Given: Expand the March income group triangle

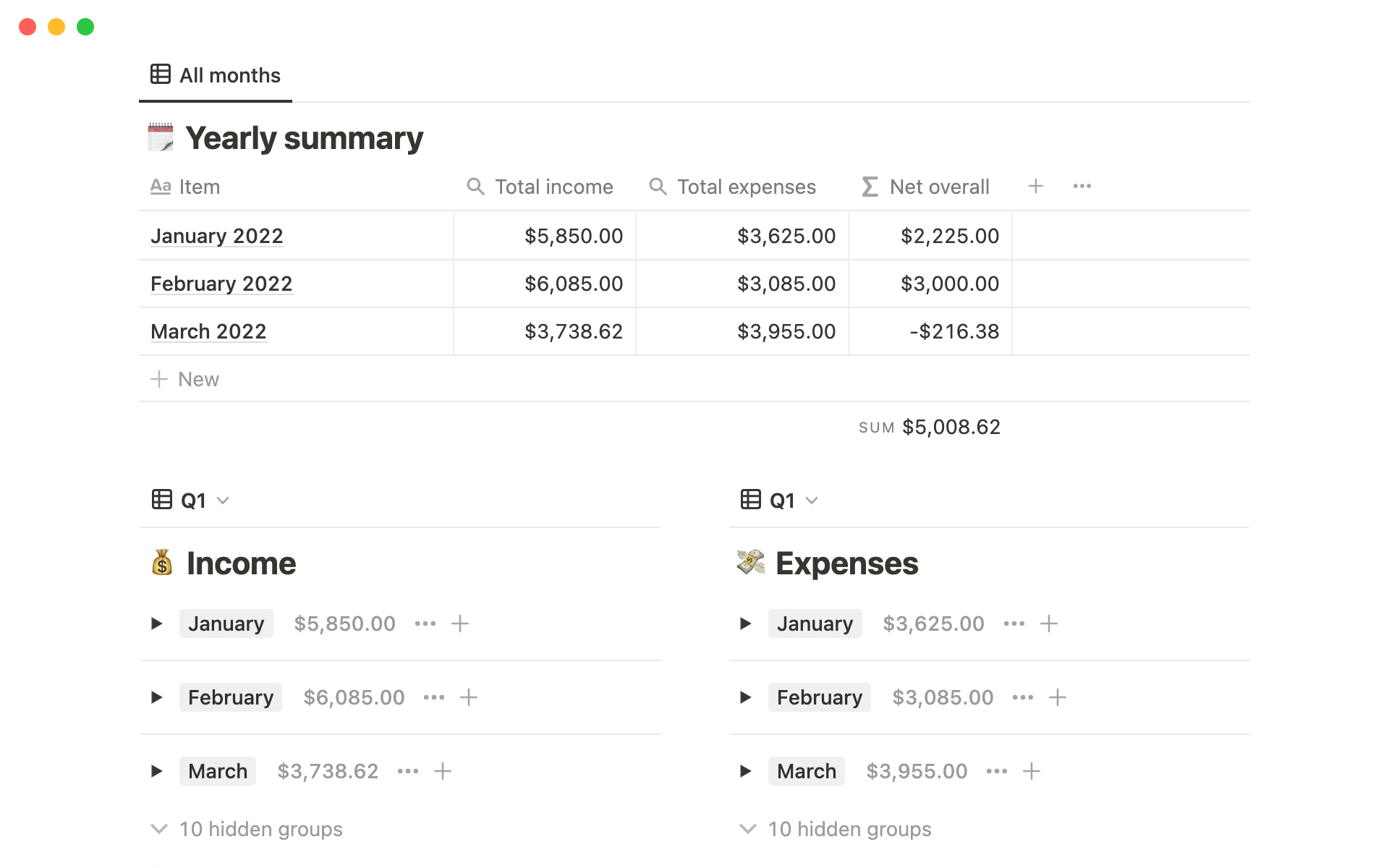Looking at the screenshot, I should tap(156, 771).
